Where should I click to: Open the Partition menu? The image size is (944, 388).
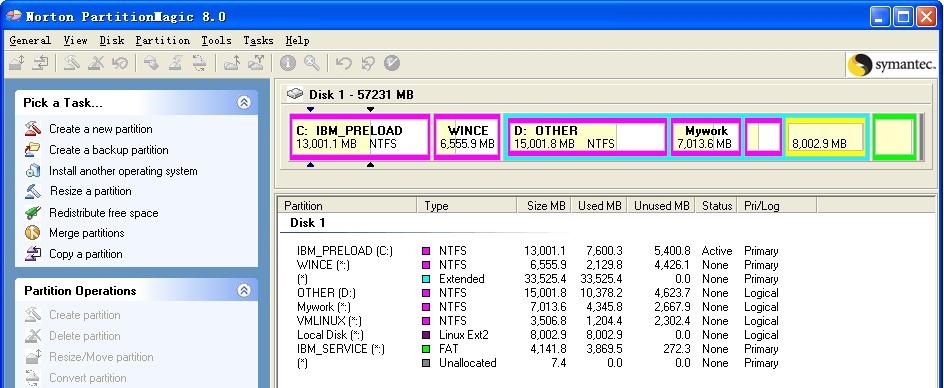click(163, 40)
